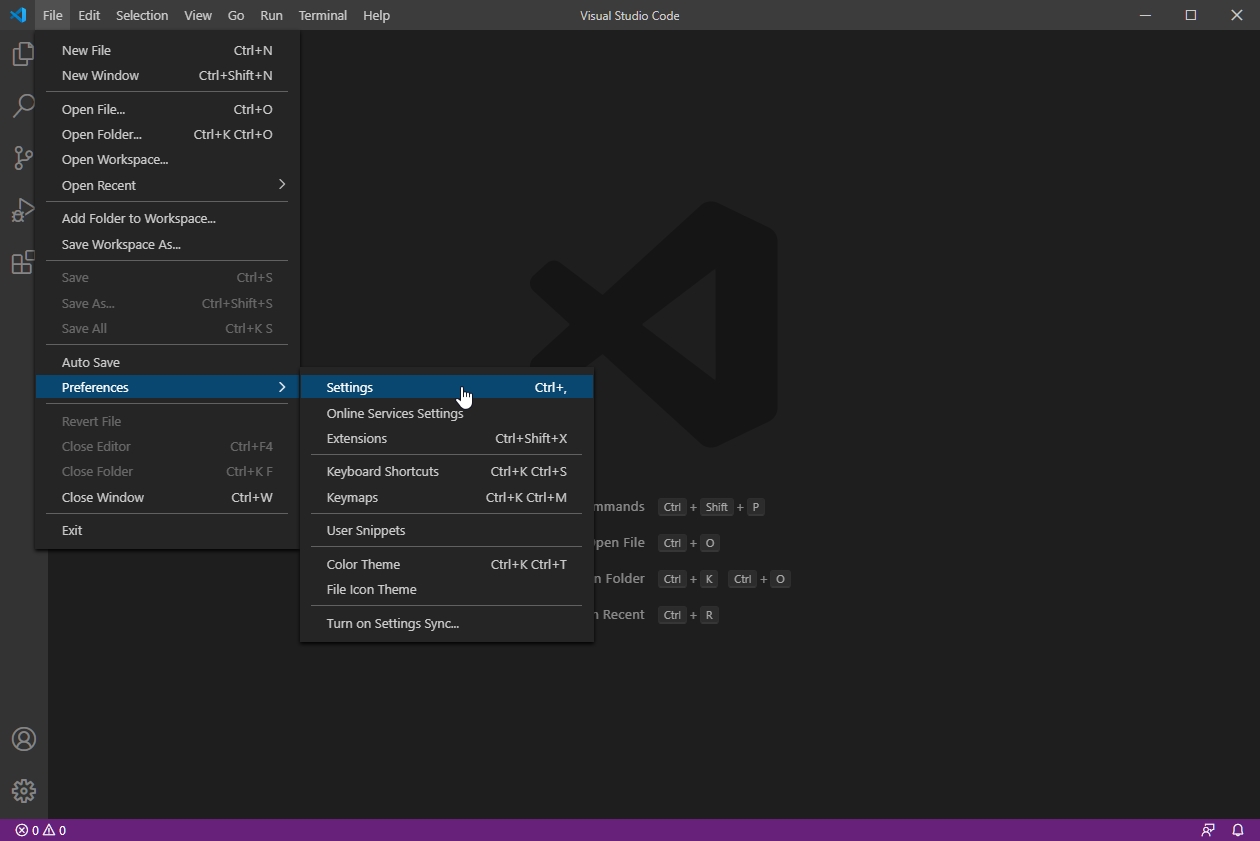Open the View menu

click(198, 15)
